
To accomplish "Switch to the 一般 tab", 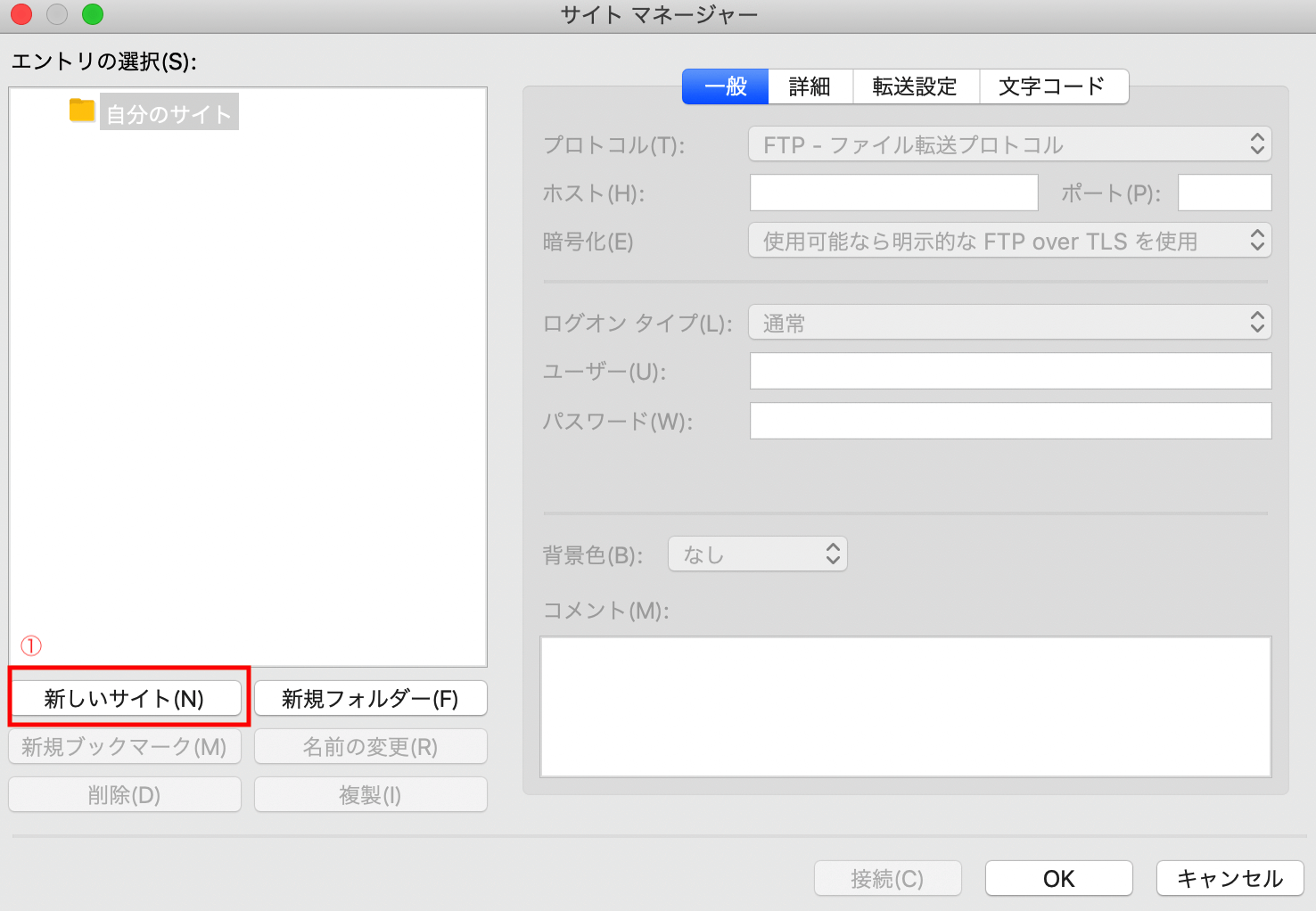I will tap(726, 86).
